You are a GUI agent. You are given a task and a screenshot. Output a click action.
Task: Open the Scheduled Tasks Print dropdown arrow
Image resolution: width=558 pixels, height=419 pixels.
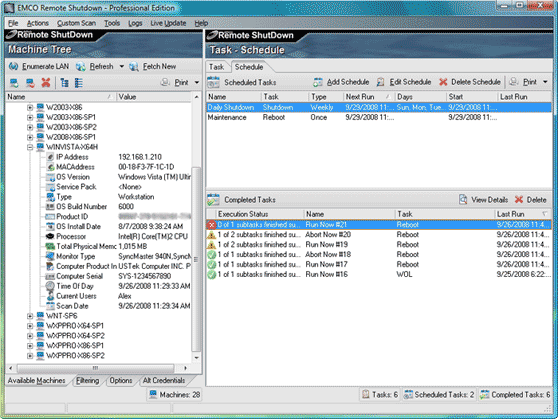point(546,82)
